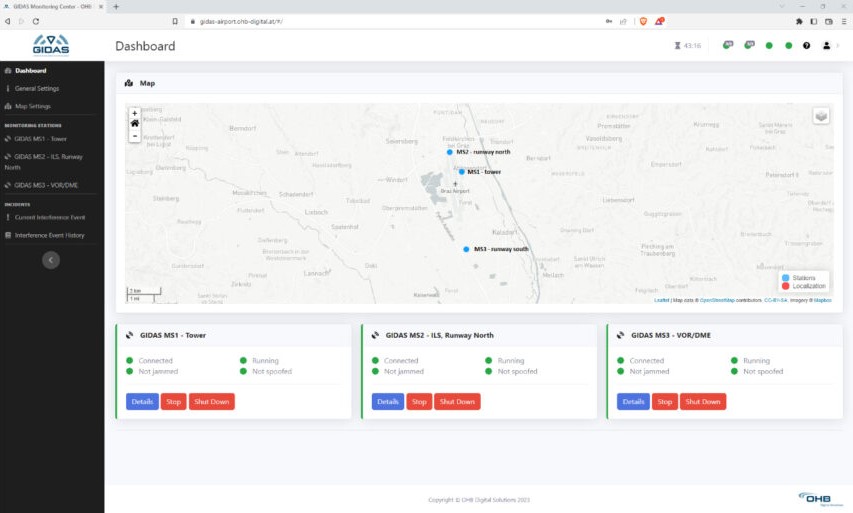
Task: Shut Down the GIDAS MS3 station
Action: tap(703, 401)
